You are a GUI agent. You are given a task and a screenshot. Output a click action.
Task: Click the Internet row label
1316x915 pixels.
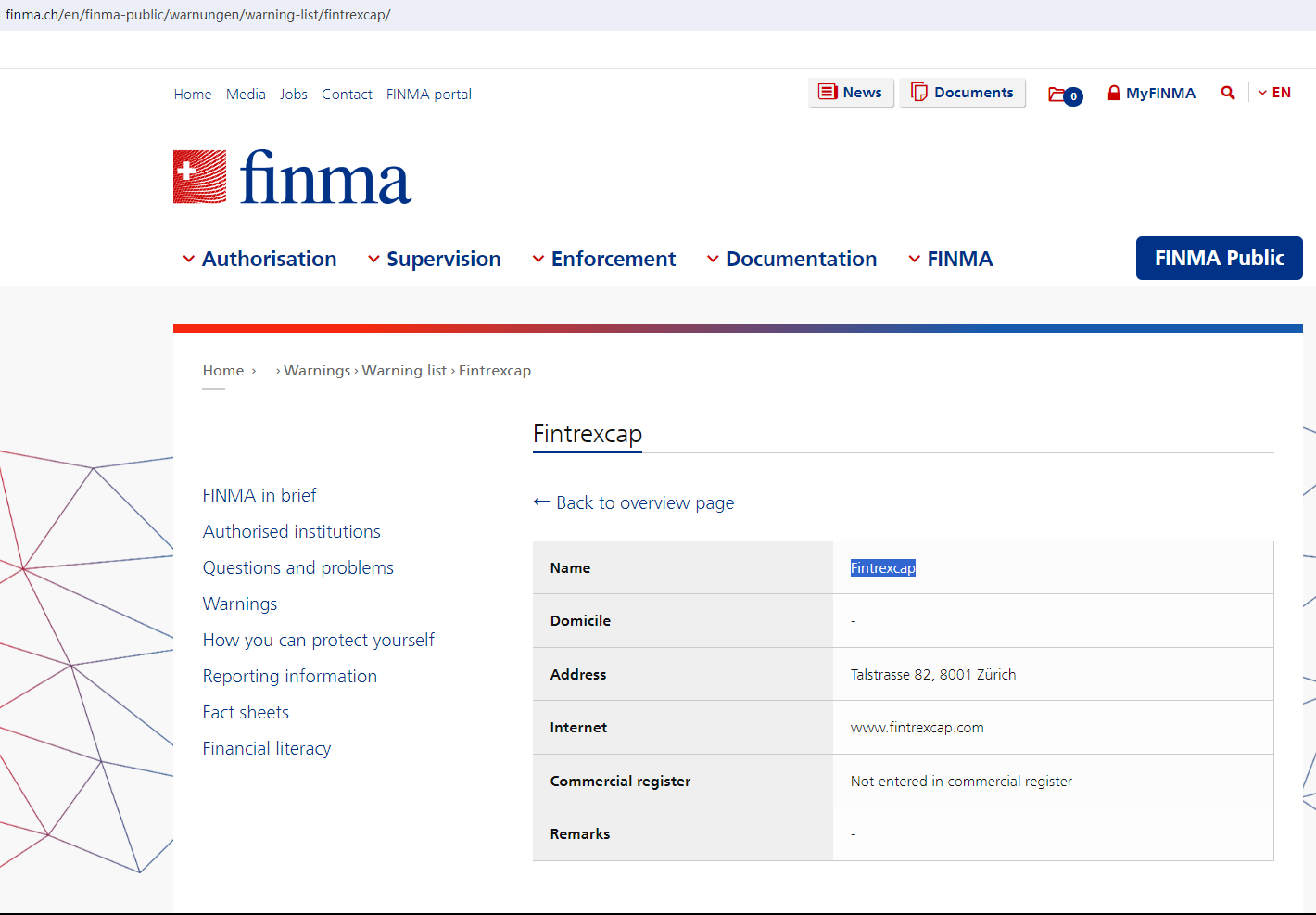coord(578,728)
